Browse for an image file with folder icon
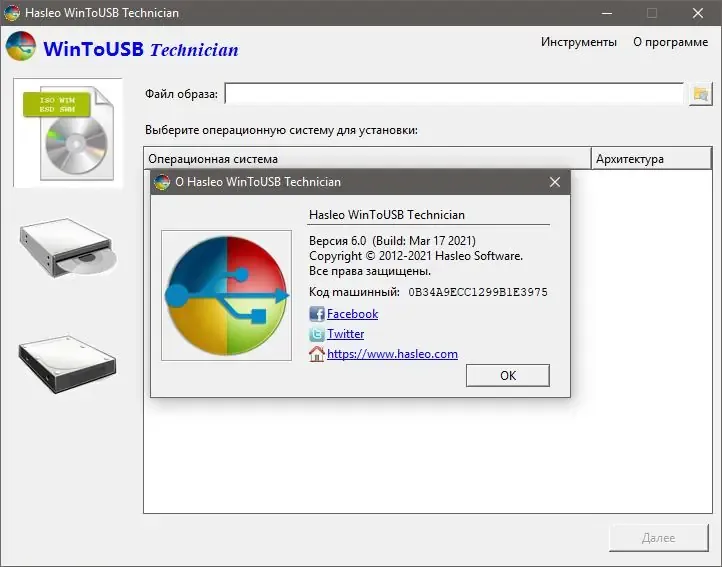722x567 pixels. pyautogui.click(x=700, y=94)
